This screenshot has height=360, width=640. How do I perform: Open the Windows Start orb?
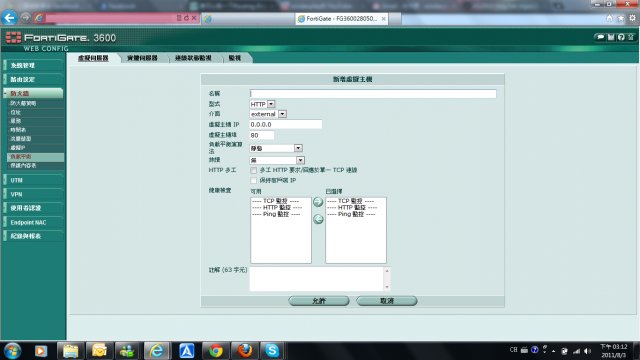tap(13, 351)
